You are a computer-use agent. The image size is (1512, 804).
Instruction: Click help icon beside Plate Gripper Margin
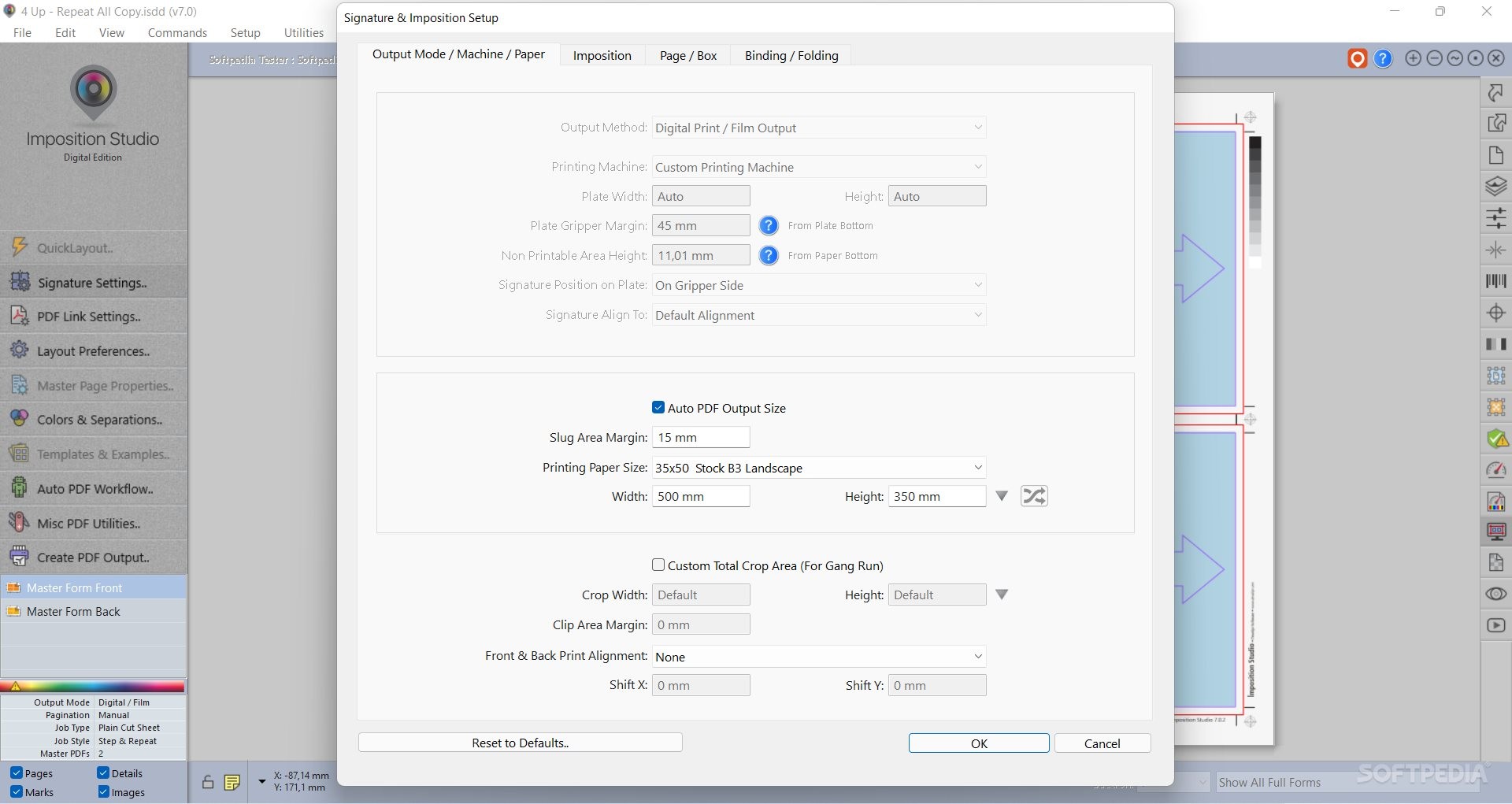pyautogui.click(x=769, y=226)
